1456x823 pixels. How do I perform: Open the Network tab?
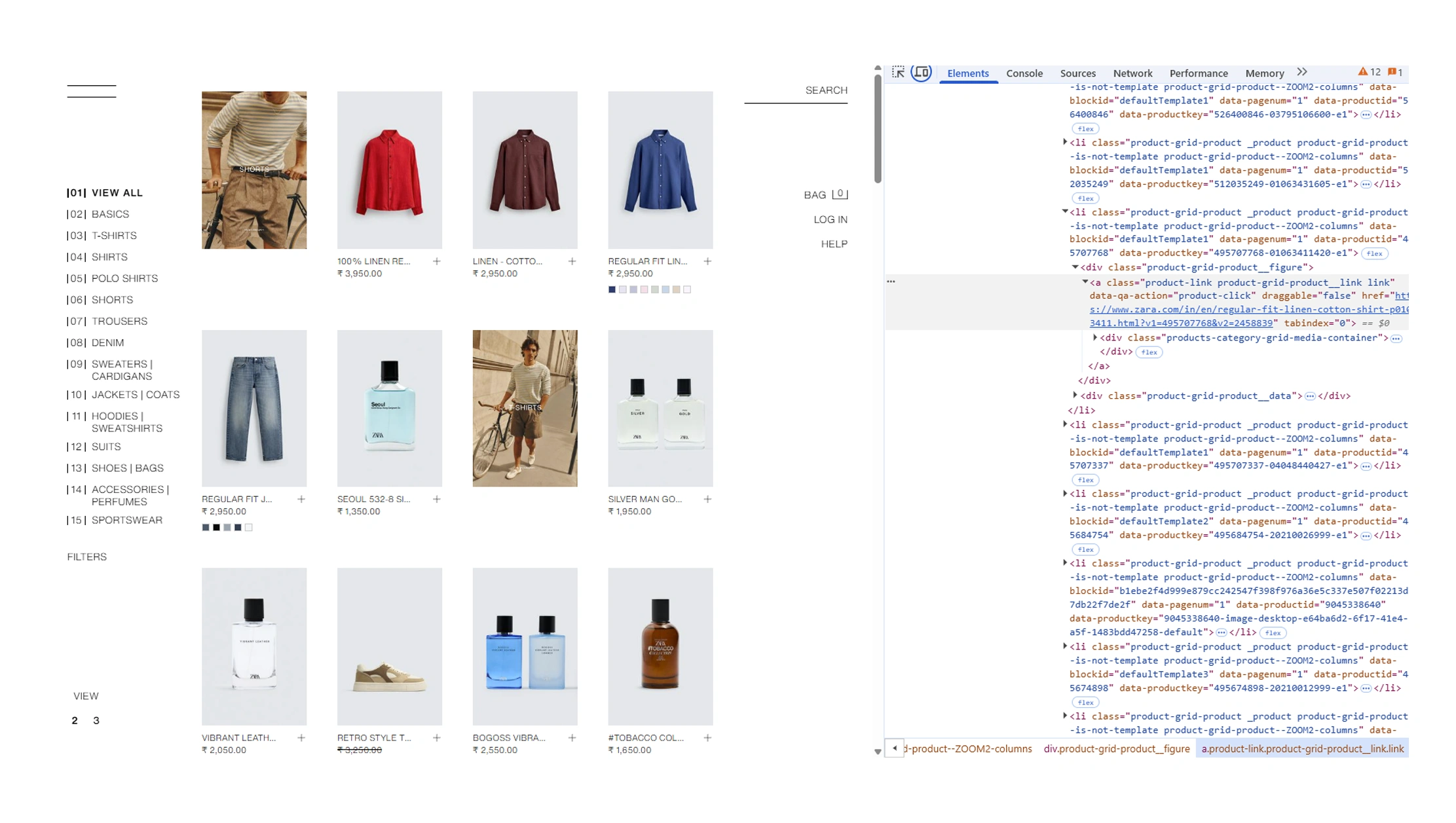pyautogui.click(x=1132, y=73)
